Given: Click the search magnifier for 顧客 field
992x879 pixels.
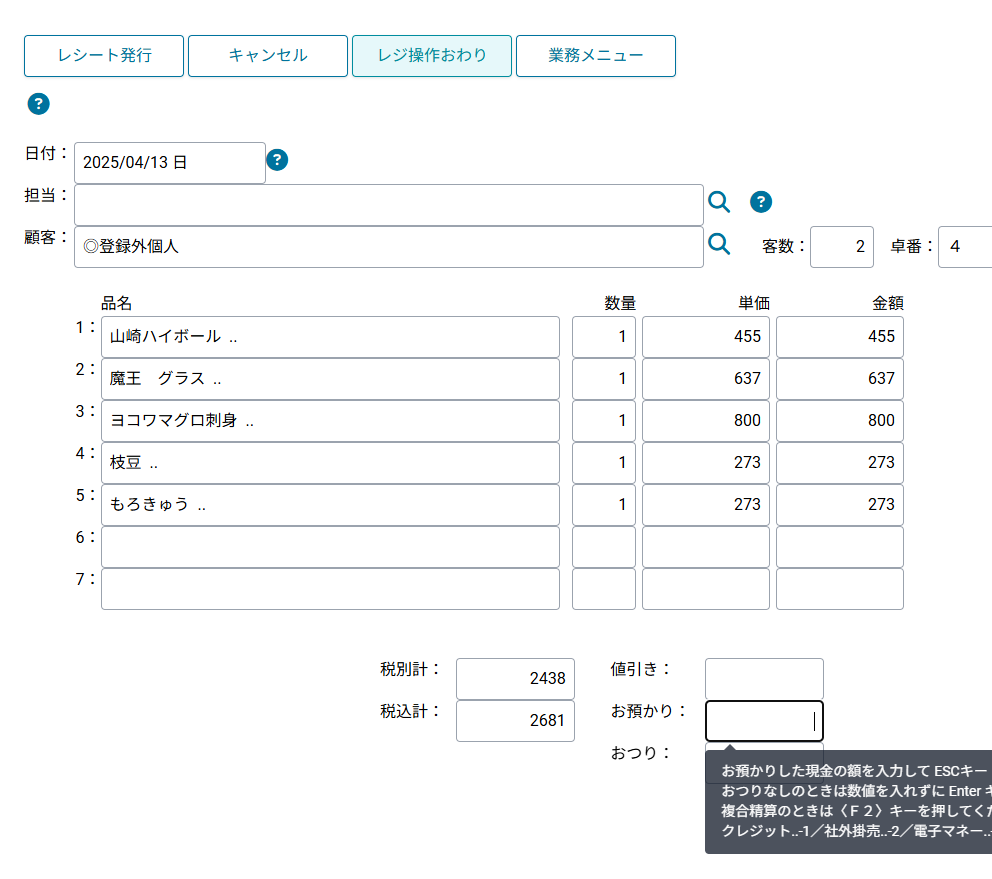Looking at the screenshot, I should tap(719, 245).
